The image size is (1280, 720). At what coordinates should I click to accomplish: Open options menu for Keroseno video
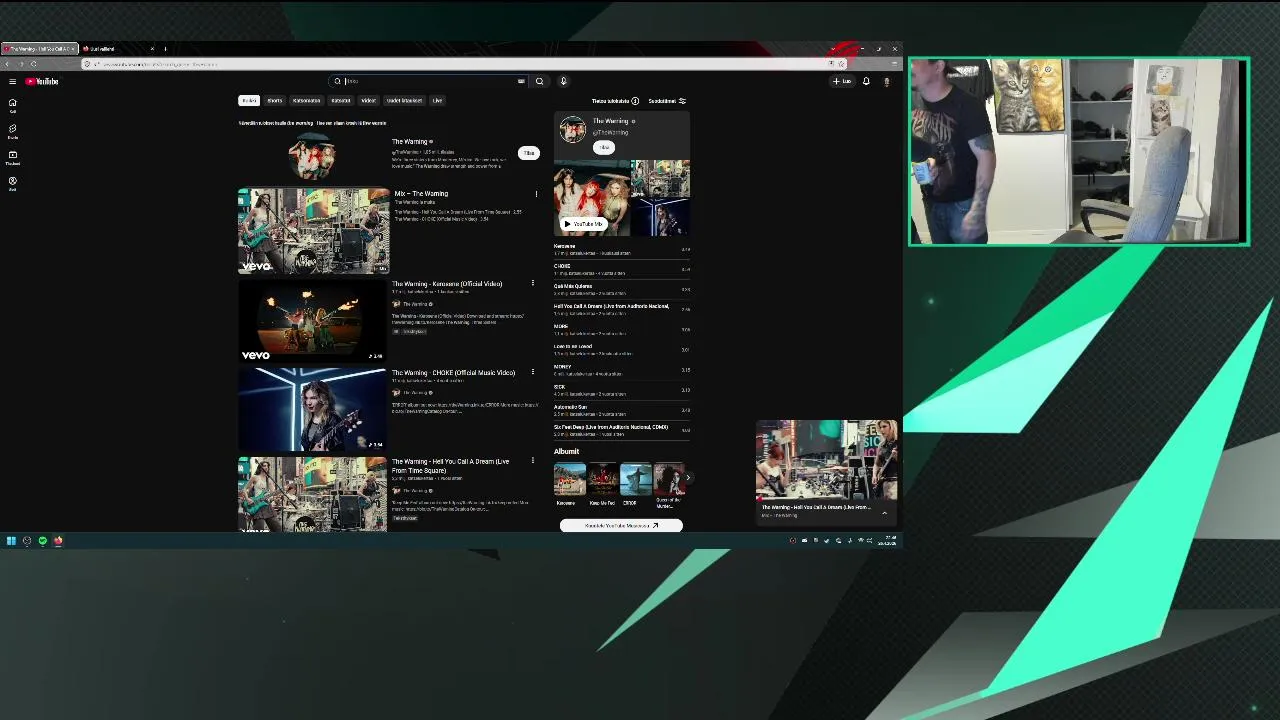click(532, 284)
